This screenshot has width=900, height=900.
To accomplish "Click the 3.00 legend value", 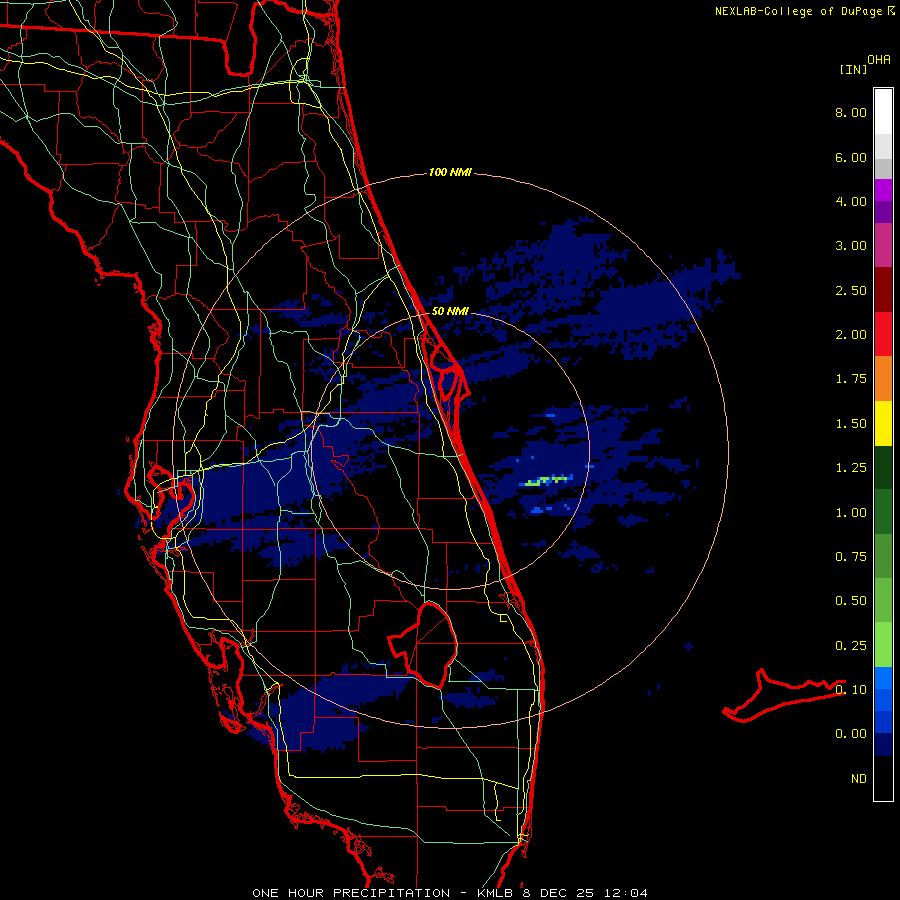I will point(851,246).
